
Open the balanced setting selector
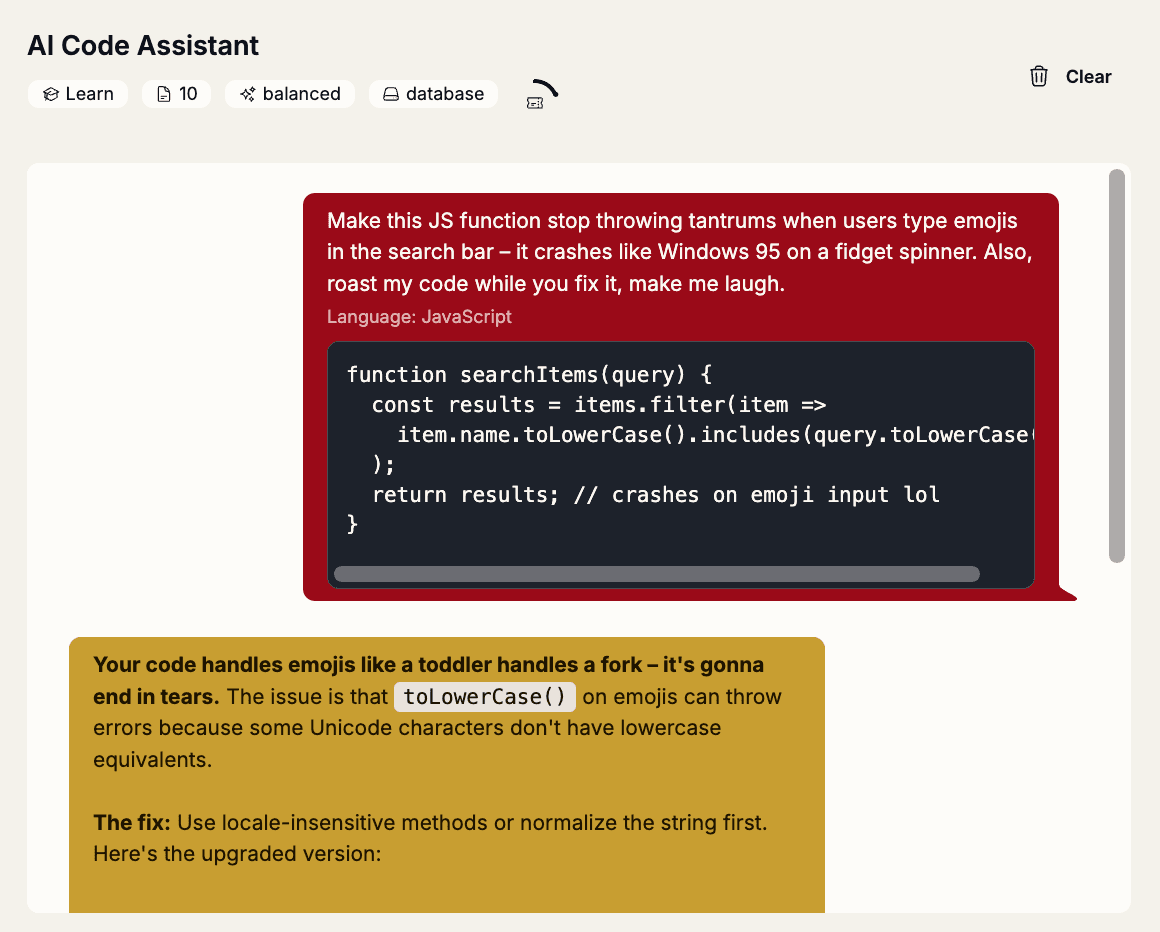(290, 93)
